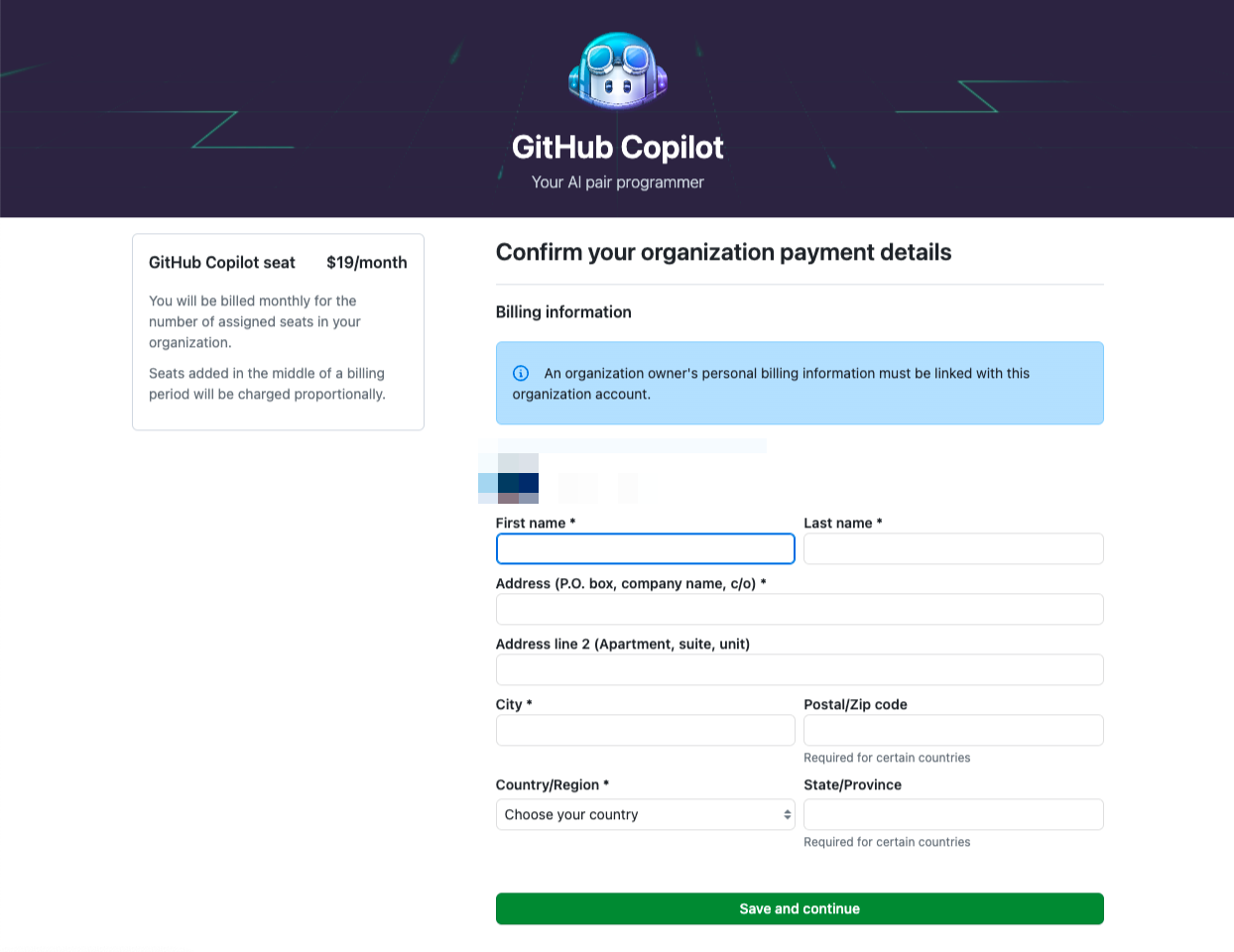Focus the City input field

pos(645,730)
